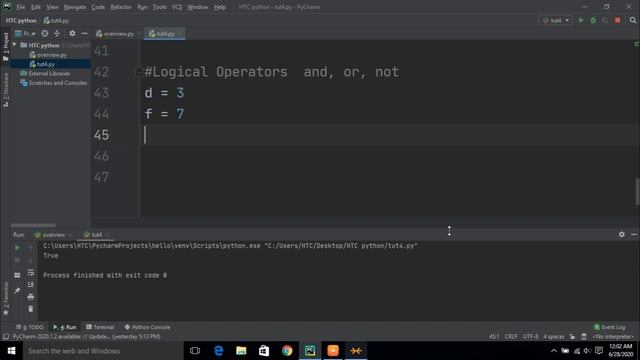Open the VCS menu
Viewport: 640px width, 360px height.
[177, 7]
